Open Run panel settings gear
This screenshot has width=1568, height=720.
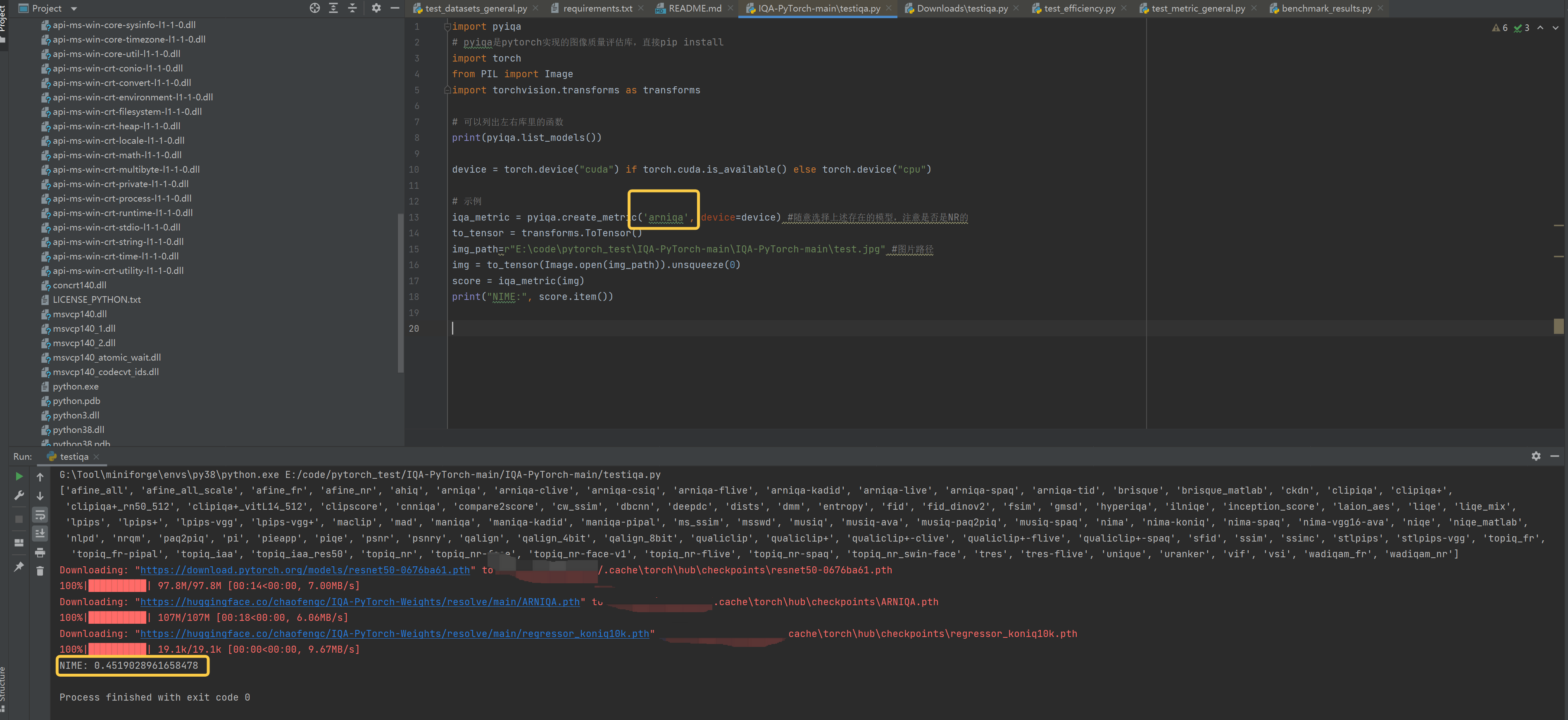pyautogui.click(x=1536, y=456)
